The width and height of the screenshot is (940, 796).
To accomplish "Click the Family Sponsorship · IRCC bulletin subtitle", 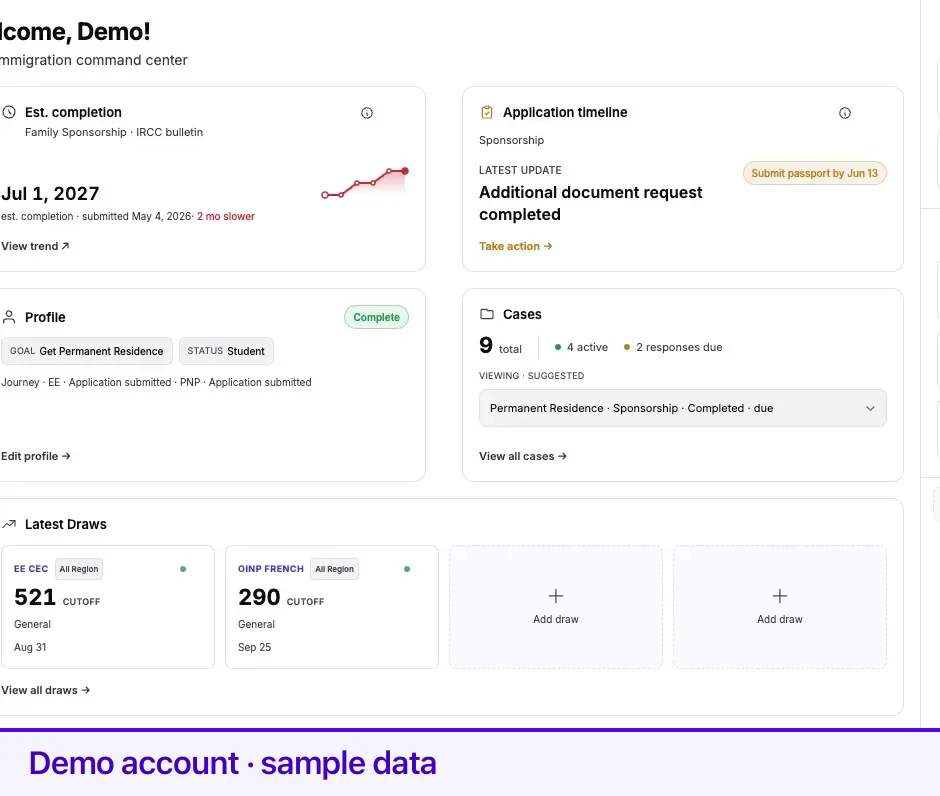I will (x=114, y=132).
